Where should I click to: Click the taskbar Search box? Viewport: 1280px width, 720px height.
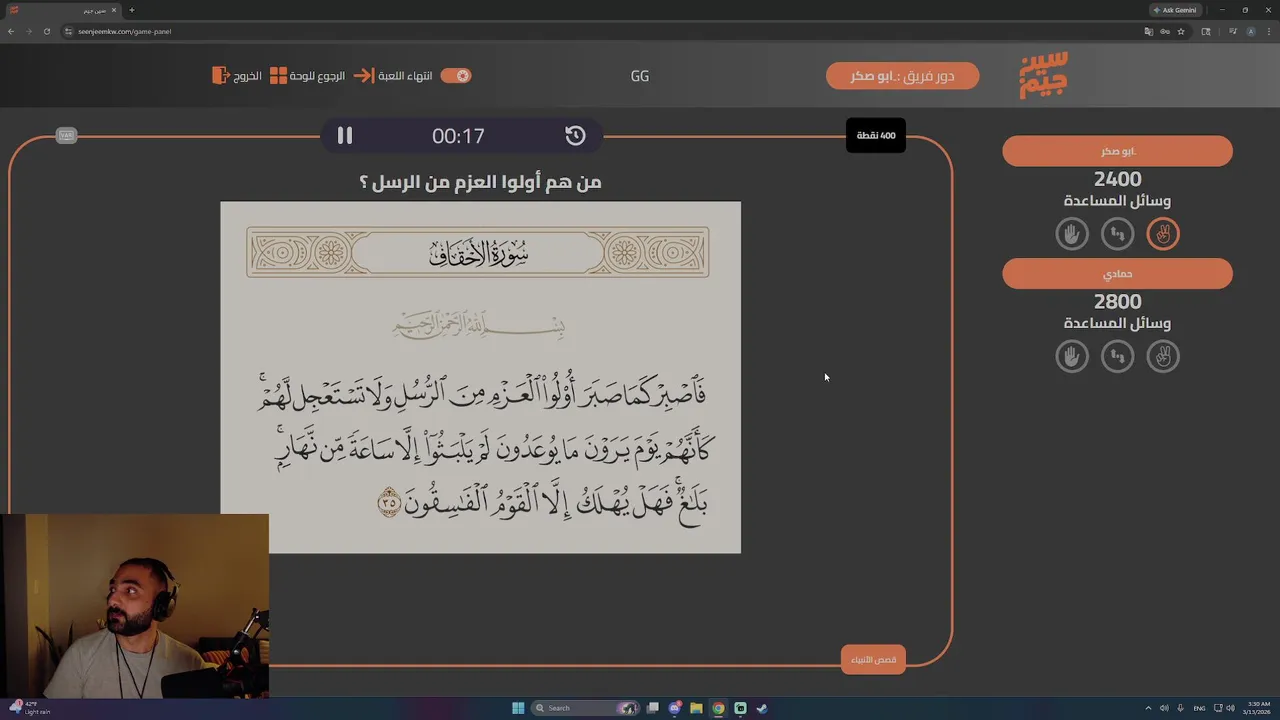[x=586, y=708]
